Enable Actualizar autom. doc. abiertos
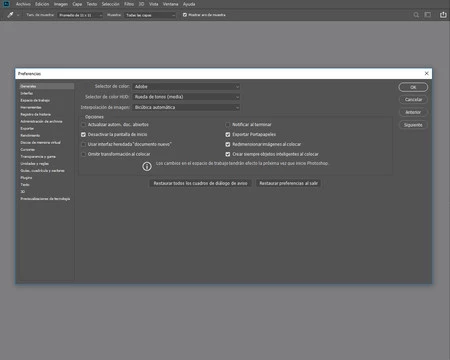The width and height of the screenshot is (450, 360). (83, 125)
